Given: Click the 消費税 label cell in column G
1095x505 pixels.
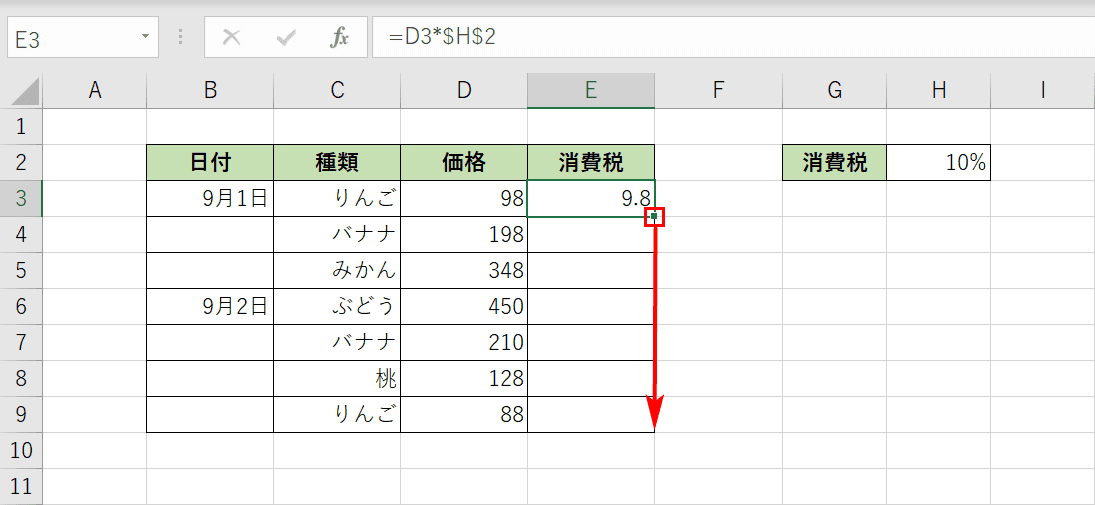Looking at the screenshot, I should tap(835, 163).
